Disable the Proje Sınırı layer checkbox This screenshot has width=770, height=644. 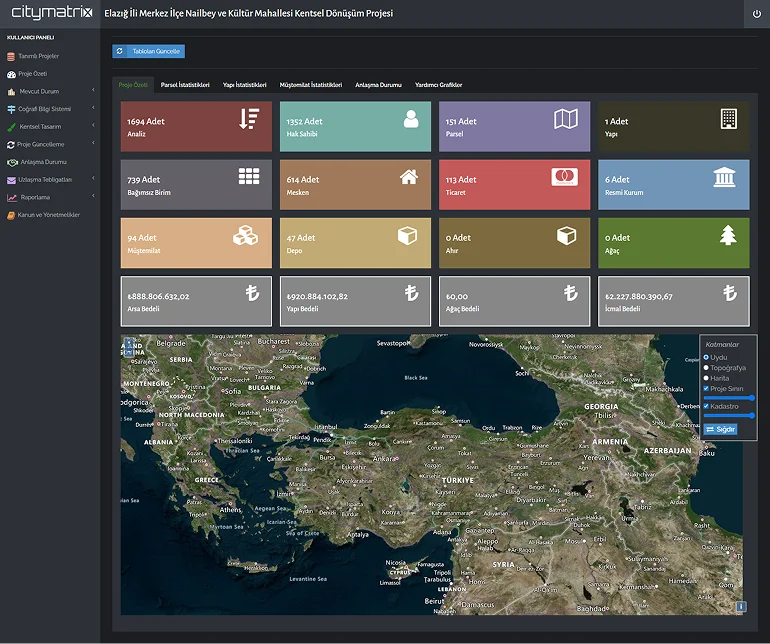(x=706, y=388)
